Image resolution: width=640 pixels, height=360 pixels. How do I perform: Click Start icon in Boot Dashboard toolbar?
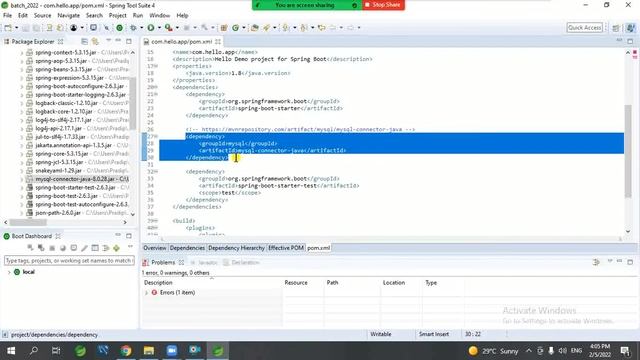point(30,248)
